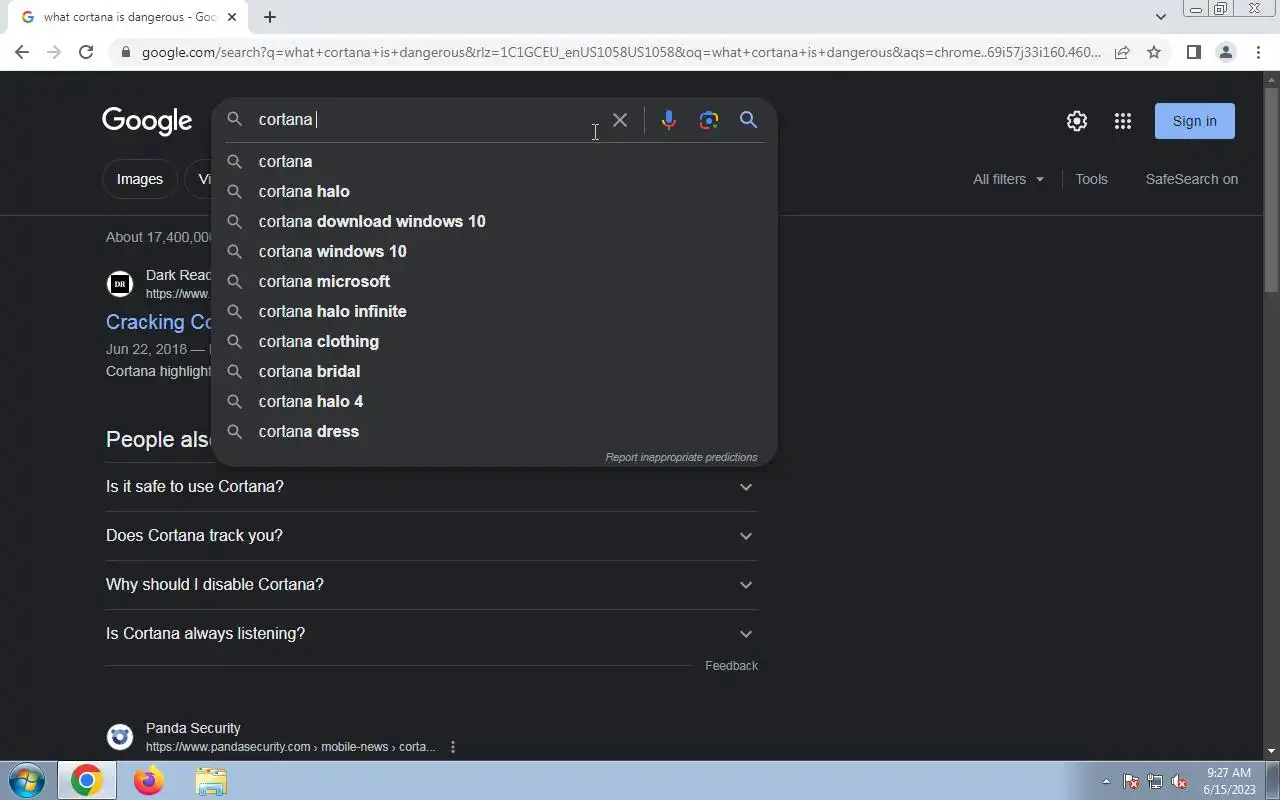Toggle Chrome side panel
This screenshot has width=1280, height=800.
click(1193, 52)
